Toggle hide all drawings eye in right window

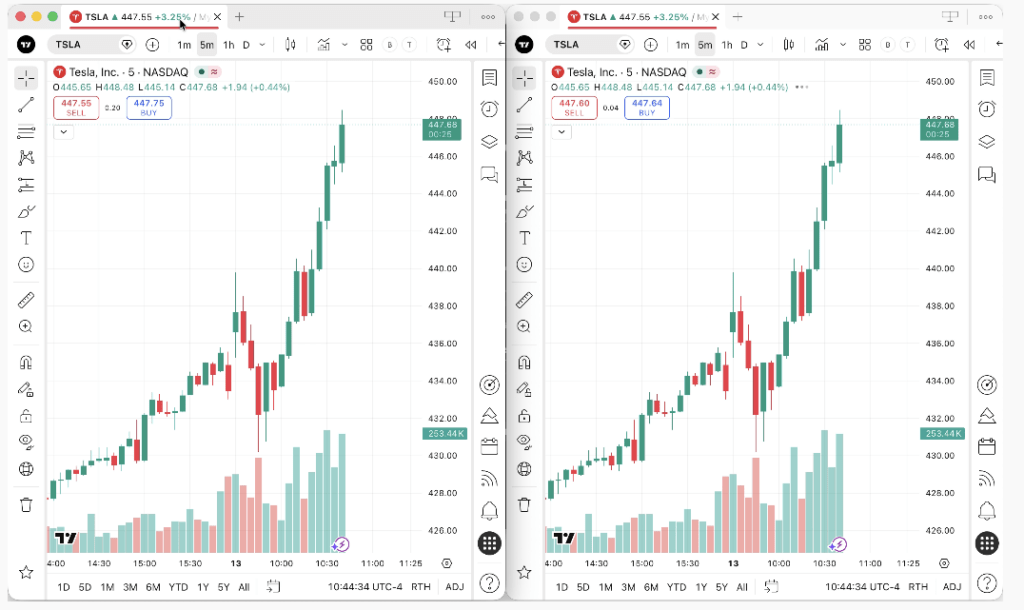click(x=524, y=441)
